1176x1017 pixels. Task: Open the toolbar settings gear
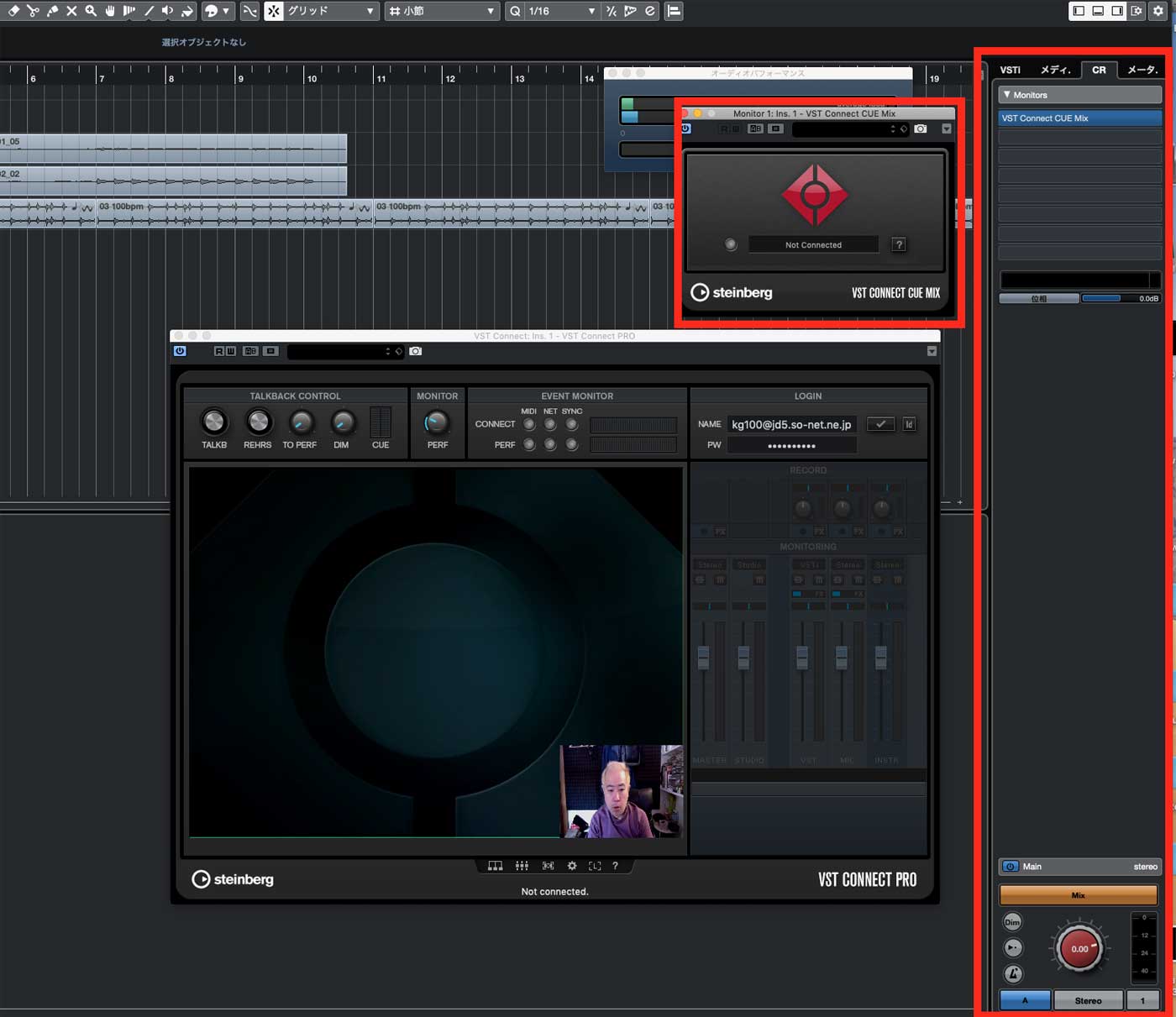1158,11
